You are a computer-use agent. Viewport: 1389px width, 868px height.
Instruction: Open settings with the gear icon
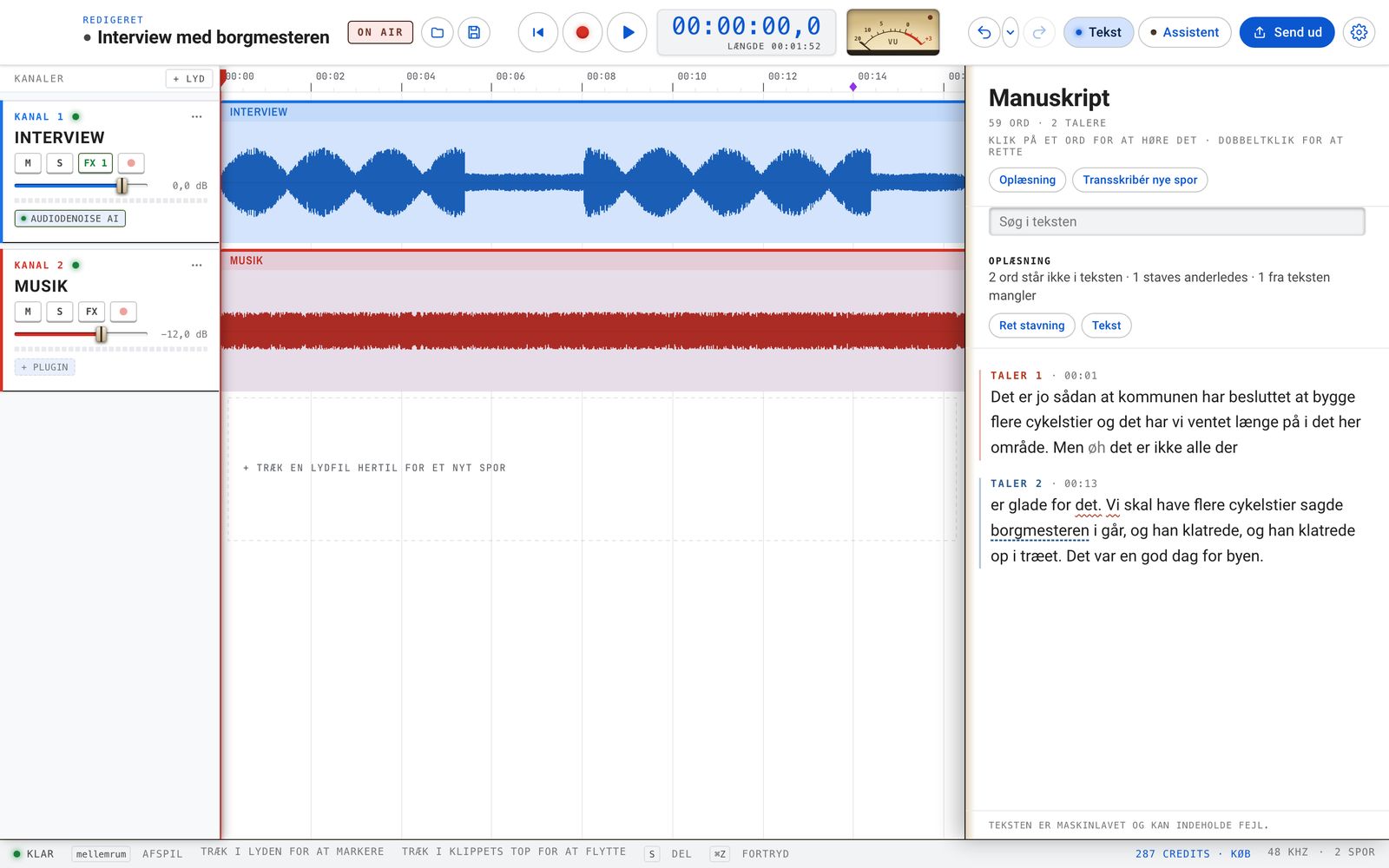[1359, 32]
